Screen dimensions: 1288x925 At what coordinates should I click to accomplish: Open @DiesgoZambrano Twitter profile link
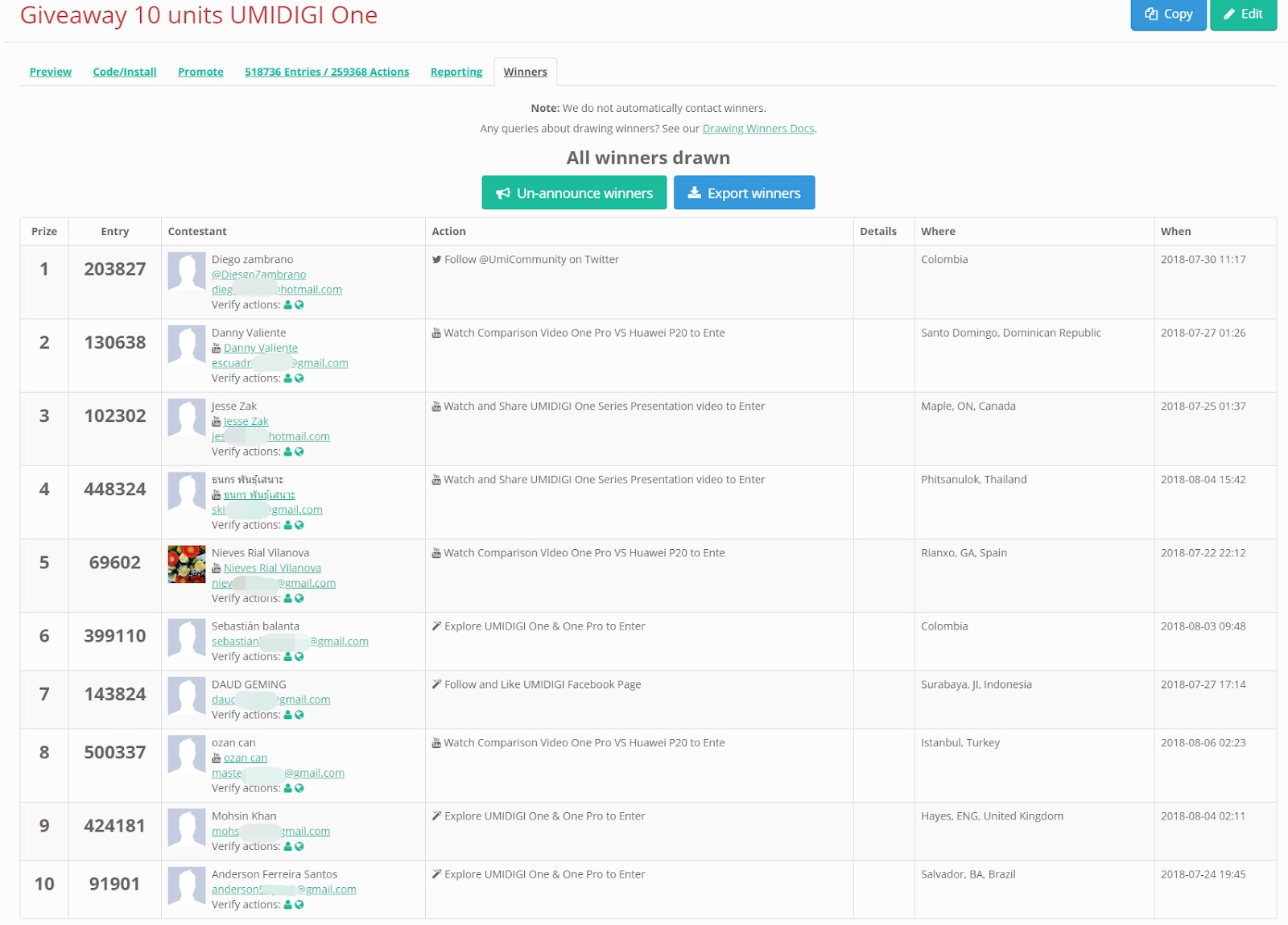(258, 275)
